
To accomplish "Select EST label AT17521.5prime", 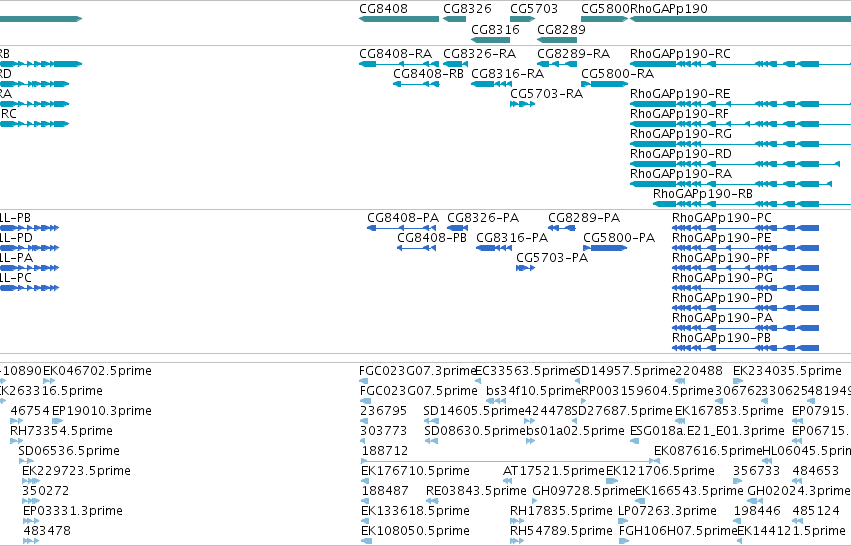I will click(554, 472).
